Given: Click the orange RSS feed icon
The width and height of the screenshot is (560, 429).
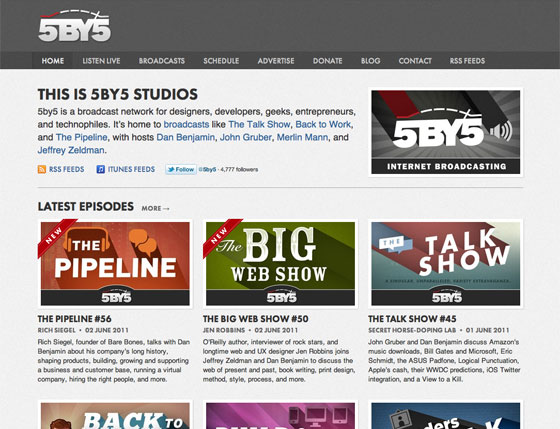Looking at the screenshot, I should (42, 169).
